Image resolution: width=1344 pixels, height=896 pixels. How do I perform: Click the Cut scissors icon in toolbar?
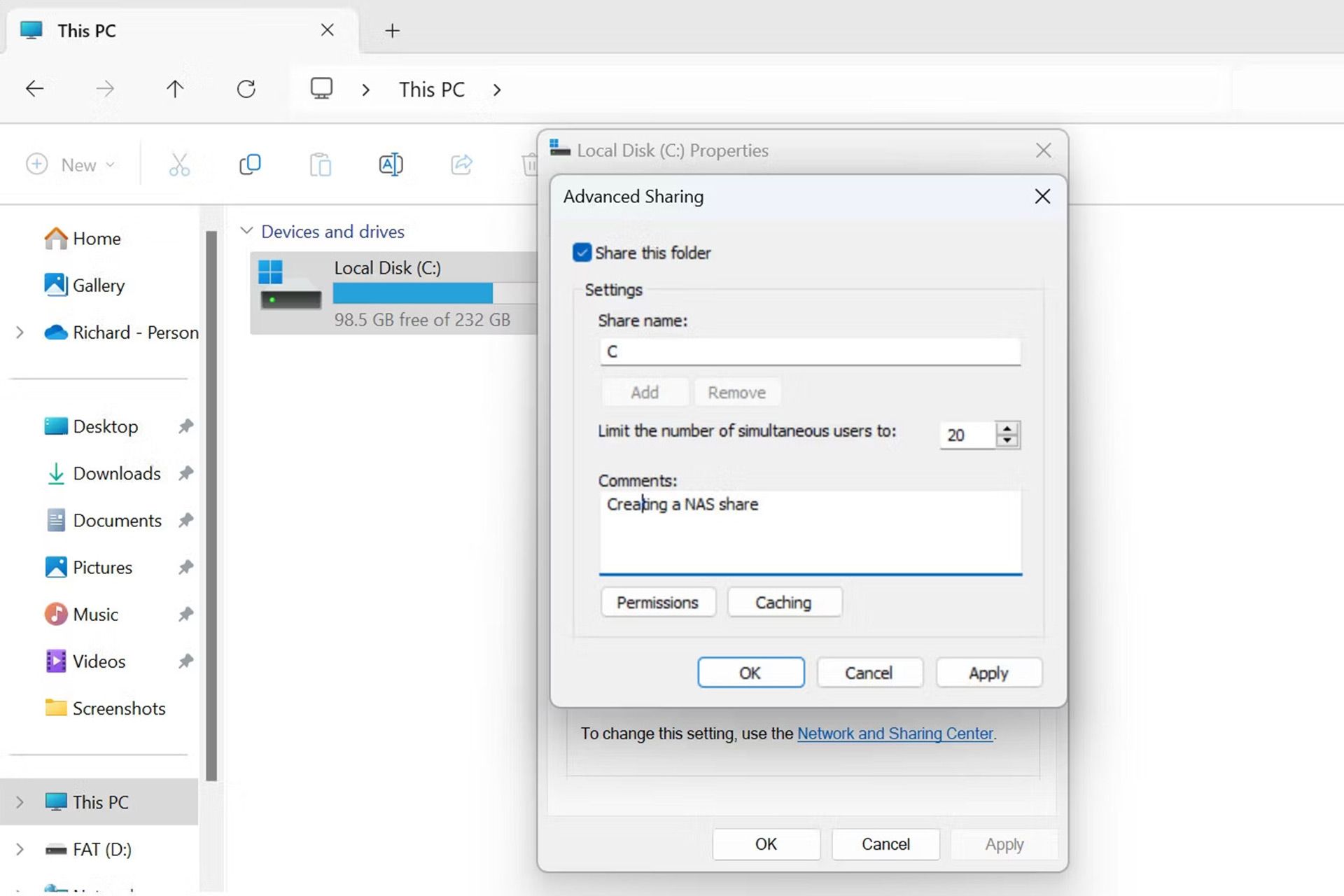[179, 164]
